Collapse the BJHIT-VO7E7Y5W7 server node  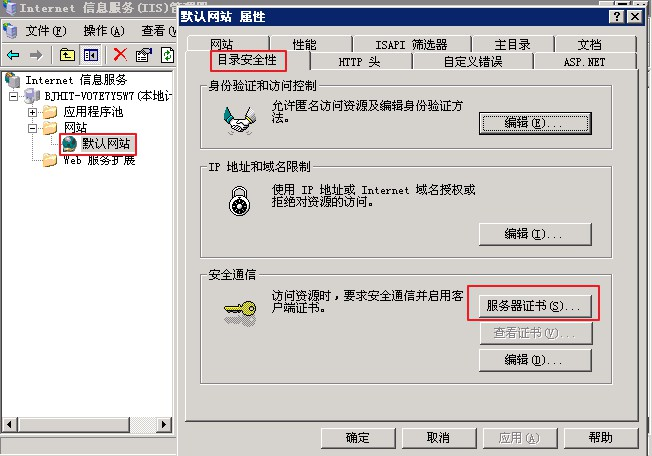tap(14, 96)
